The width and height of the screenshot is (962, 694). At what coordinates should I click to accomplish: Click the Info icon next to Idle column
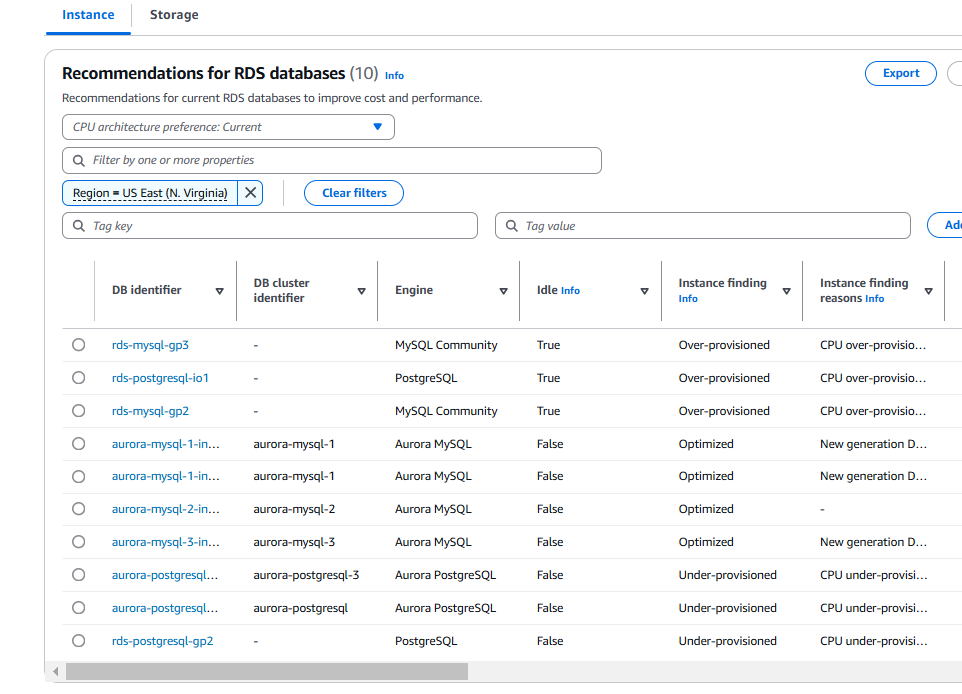tap(570, 290)
